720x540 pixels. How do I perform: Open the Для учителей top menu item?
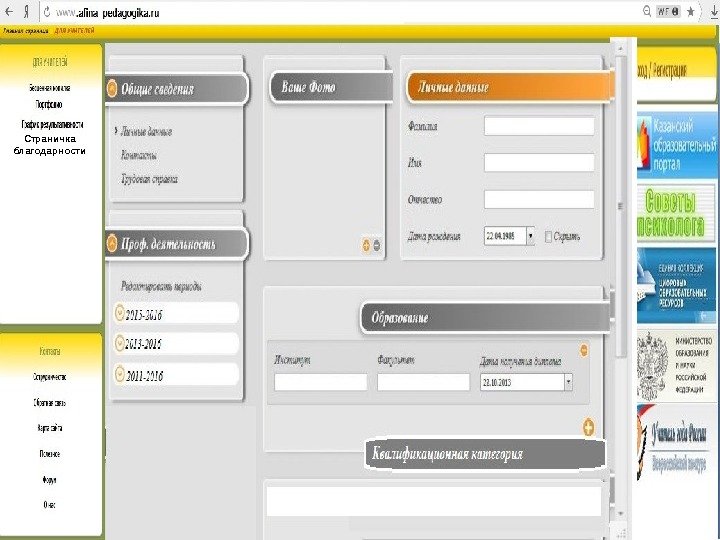[x=74, y=30]
